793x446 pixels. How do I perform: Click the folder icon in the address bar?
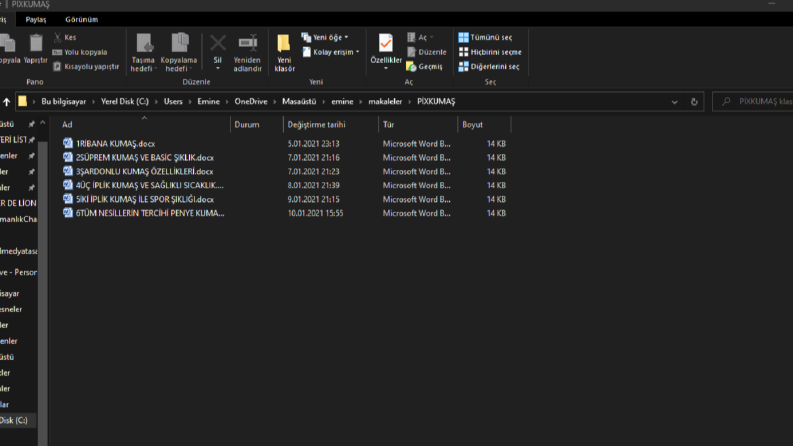pos(22,101)
